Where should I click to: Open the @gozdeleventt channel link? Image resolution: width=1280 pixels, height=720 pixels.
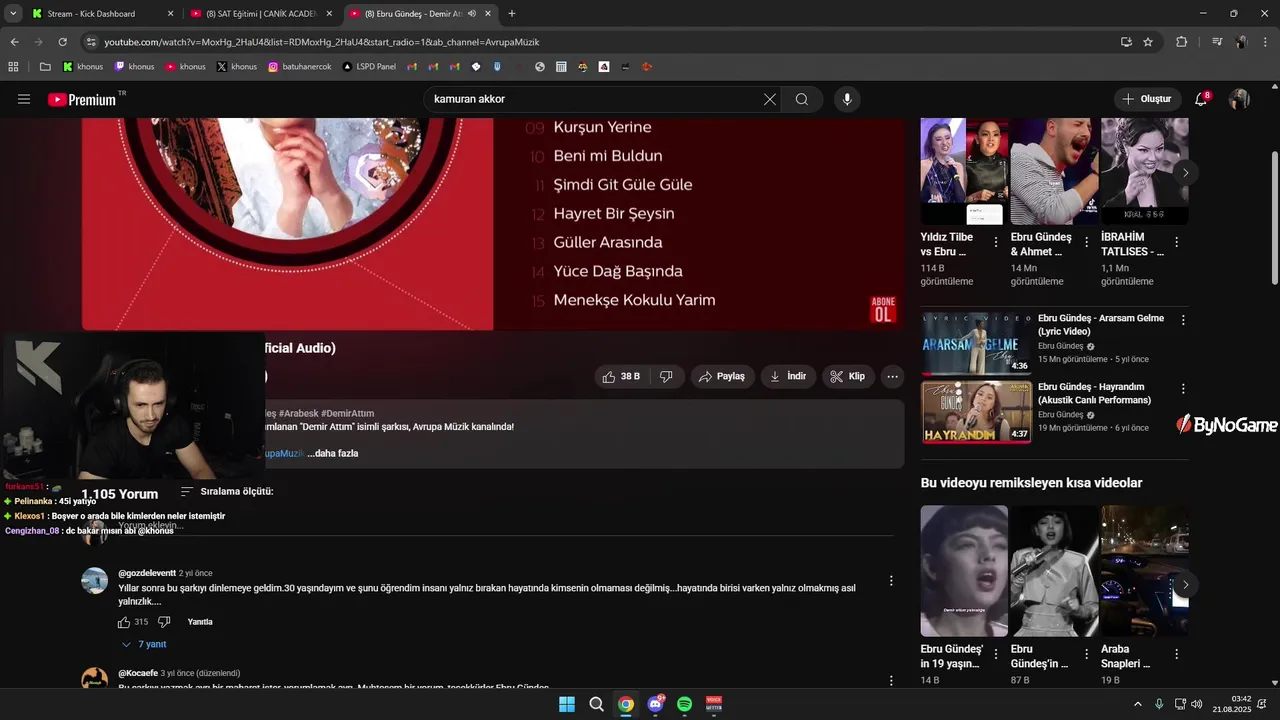click(147, 573)
